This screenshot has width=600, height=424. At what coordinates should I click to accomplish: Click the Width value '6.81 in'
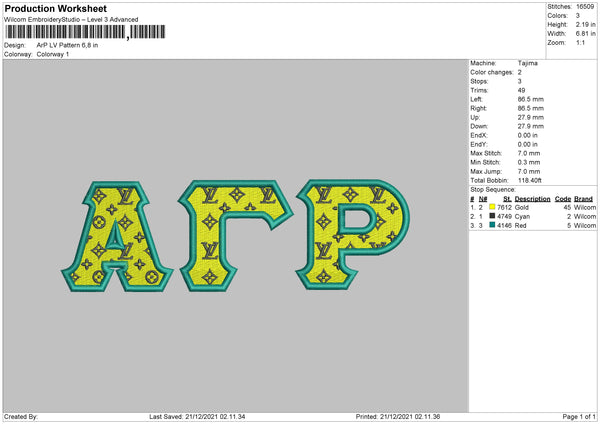[585, 34]
